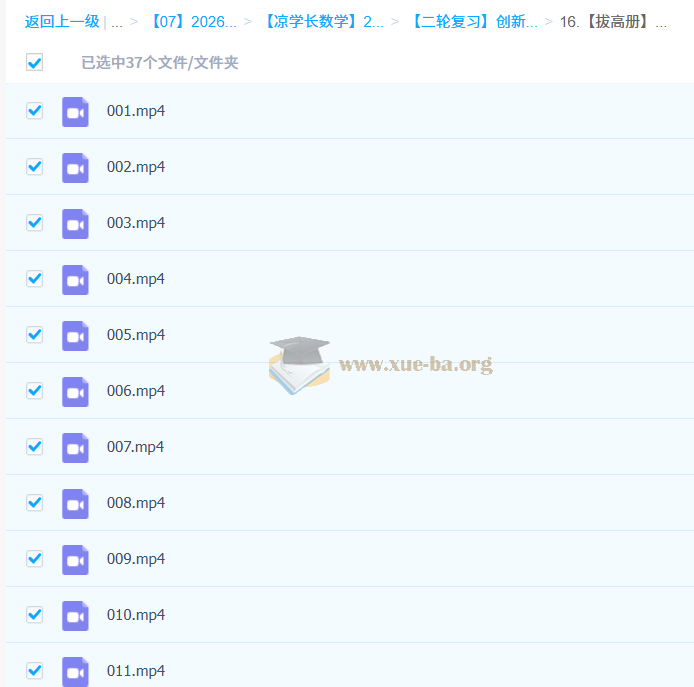
Task: Click the video icon for 010.mp4
Action: 75,615
